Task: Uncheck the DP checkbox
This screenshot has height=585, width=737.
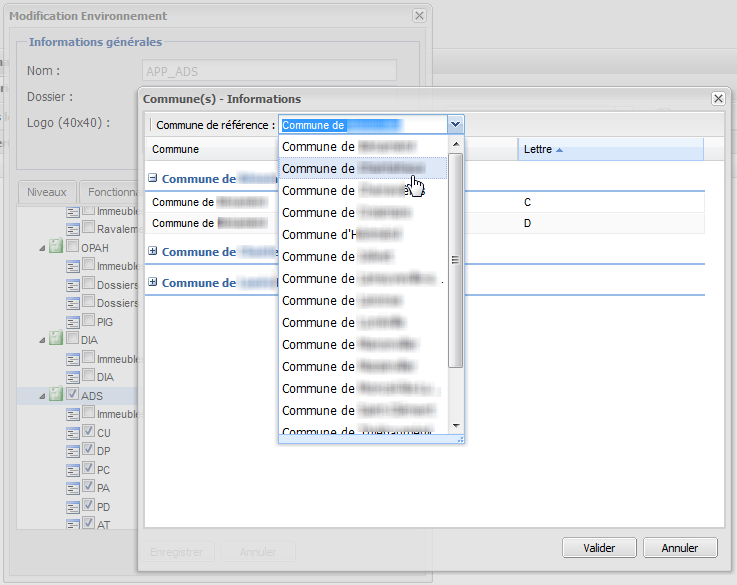Action: click(88, 449)
